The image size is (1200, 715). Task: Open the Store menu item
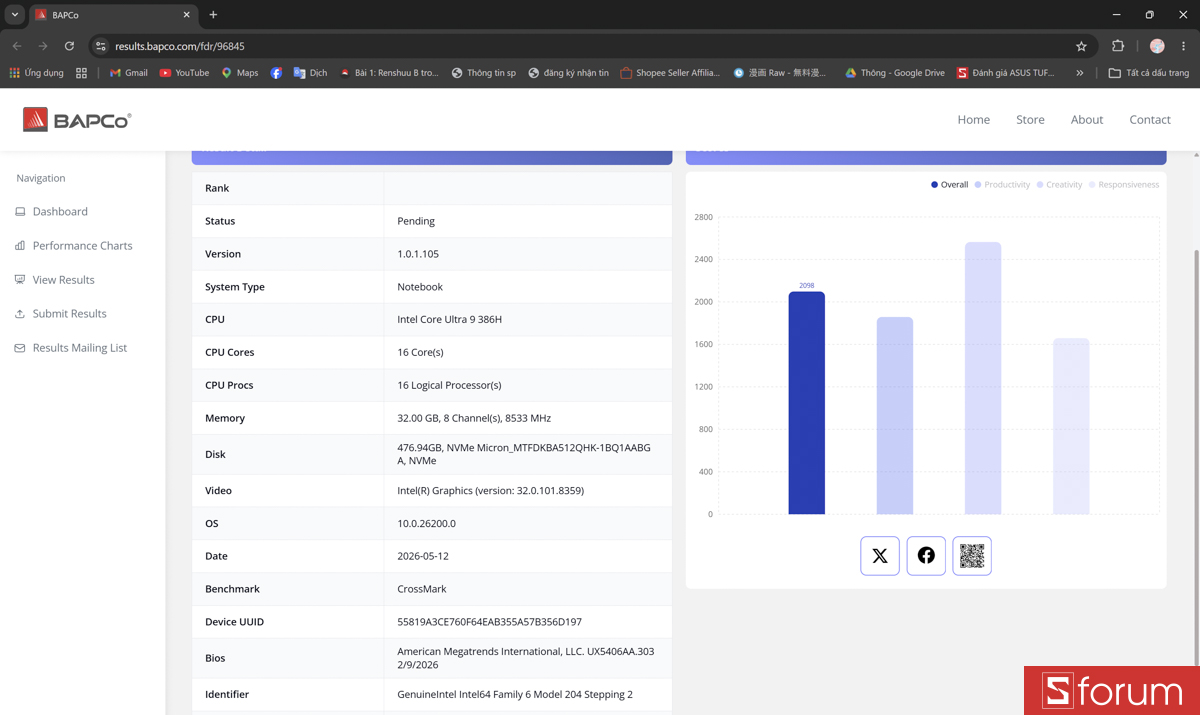[1030, 120]
